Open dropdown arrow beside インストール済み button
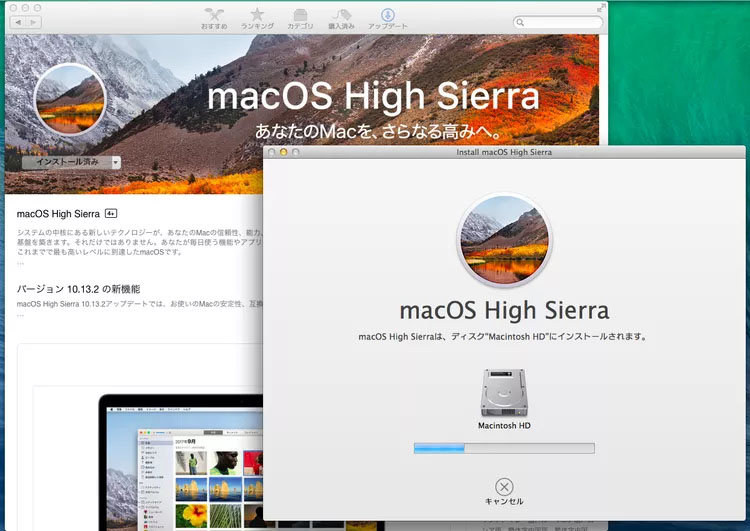Image resolution: width=750 pixels, height=531 pixels. coord(116,162)
